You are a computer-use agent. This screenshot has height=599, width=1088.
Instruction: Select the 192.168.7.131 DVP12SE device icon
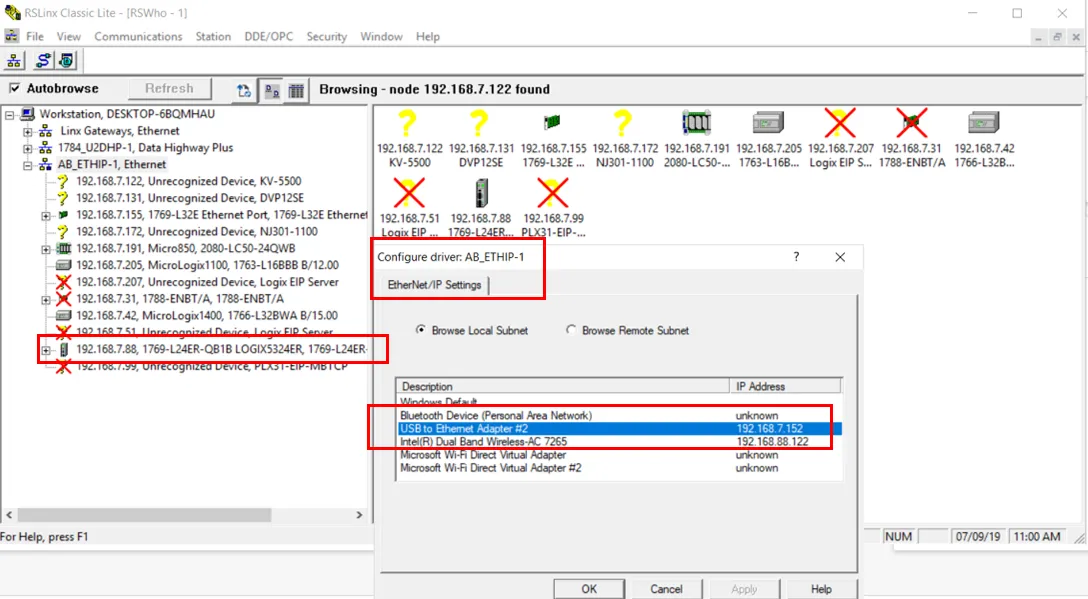pos(480,124)
